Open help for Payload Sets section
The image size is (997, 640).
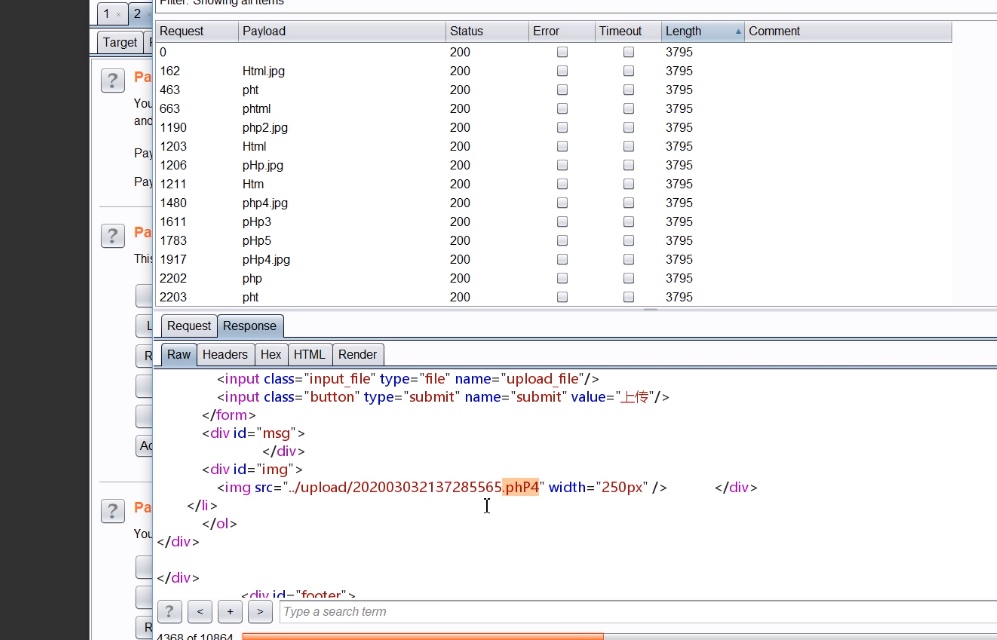point(113,81)
